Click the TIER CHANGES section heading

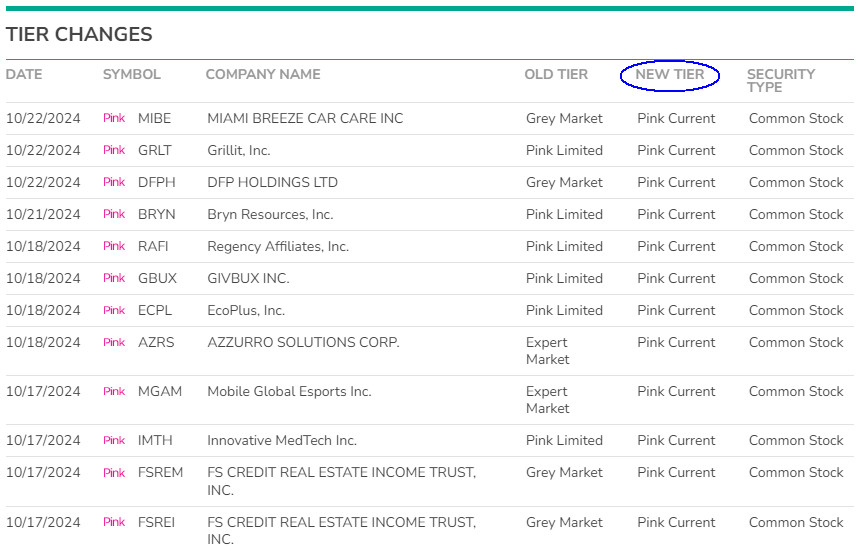79,34
